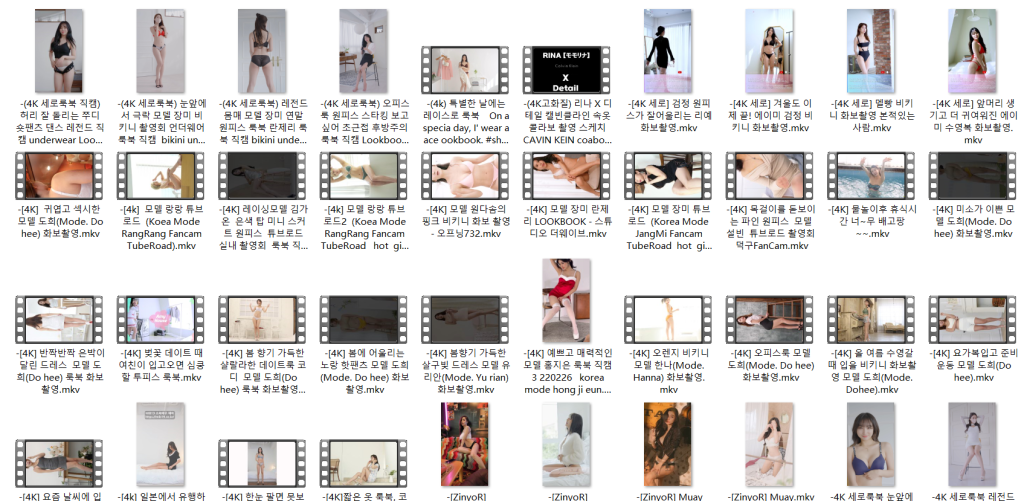Click file name '봄 향기 가득한 살랄라한 데이트룩 코디'
Viewport: 1024px width, 501px height.
tap(262, 372)
